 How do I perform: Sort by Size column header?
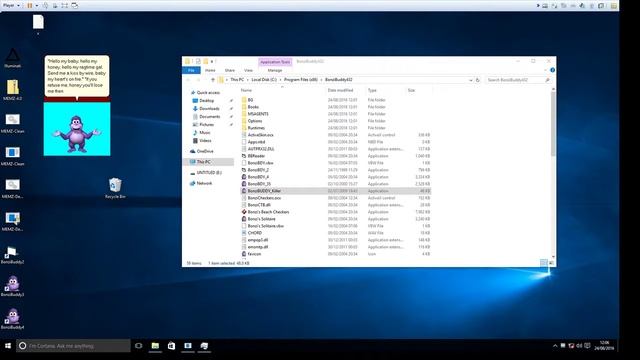point(411,90)
